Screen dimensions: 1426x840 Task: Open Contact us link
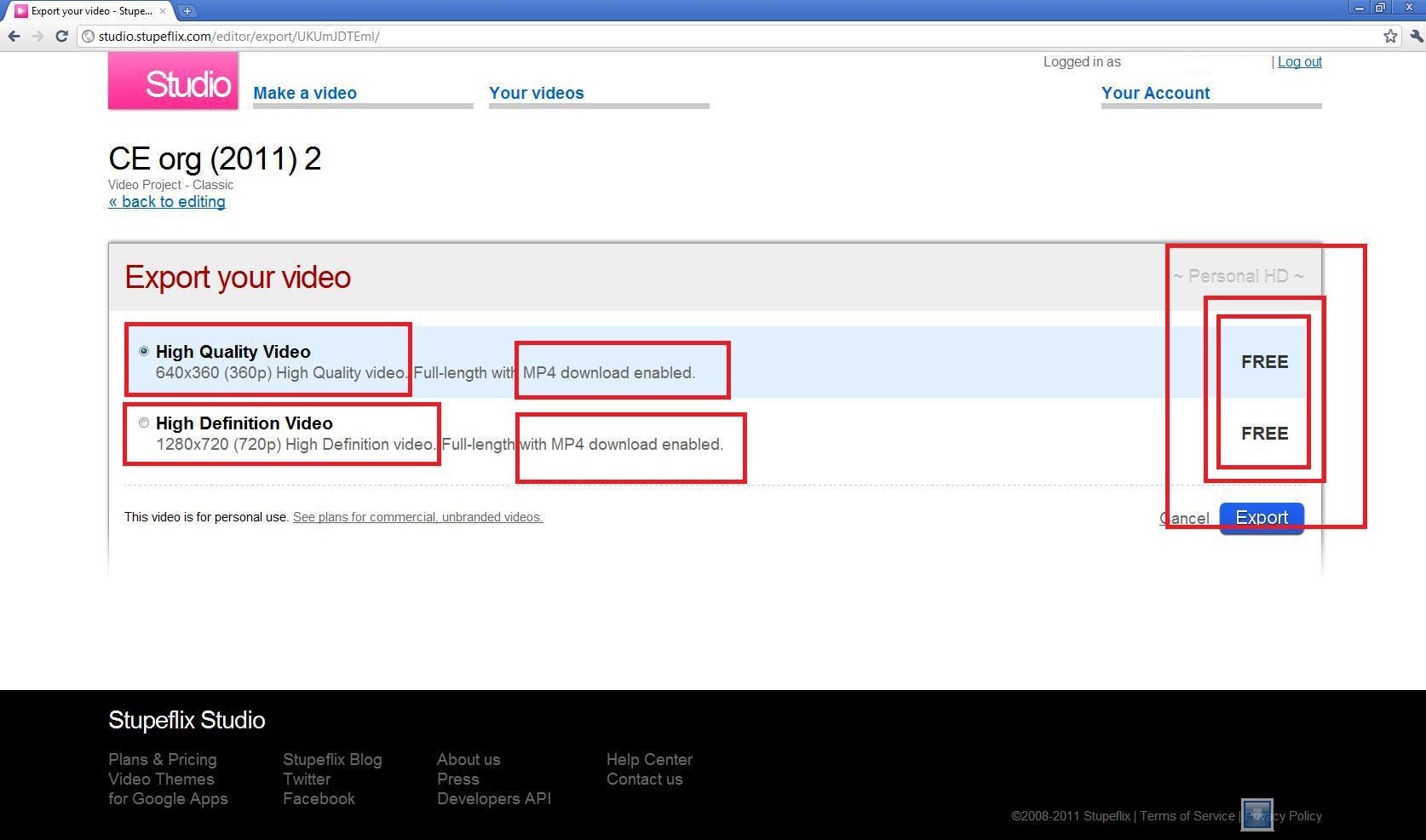(x=645, y=779)
